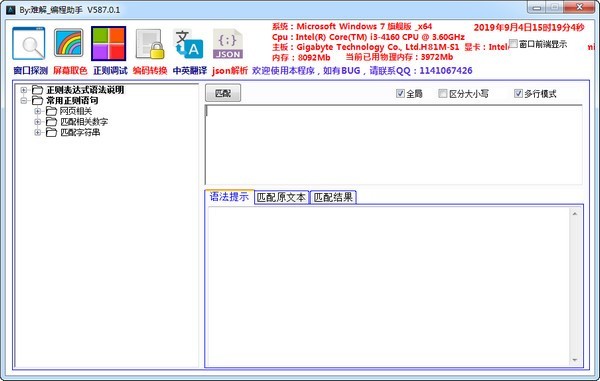
Task: Click inside the syntax hint text area
Action: pyautogui.click(x=388, y=286)
